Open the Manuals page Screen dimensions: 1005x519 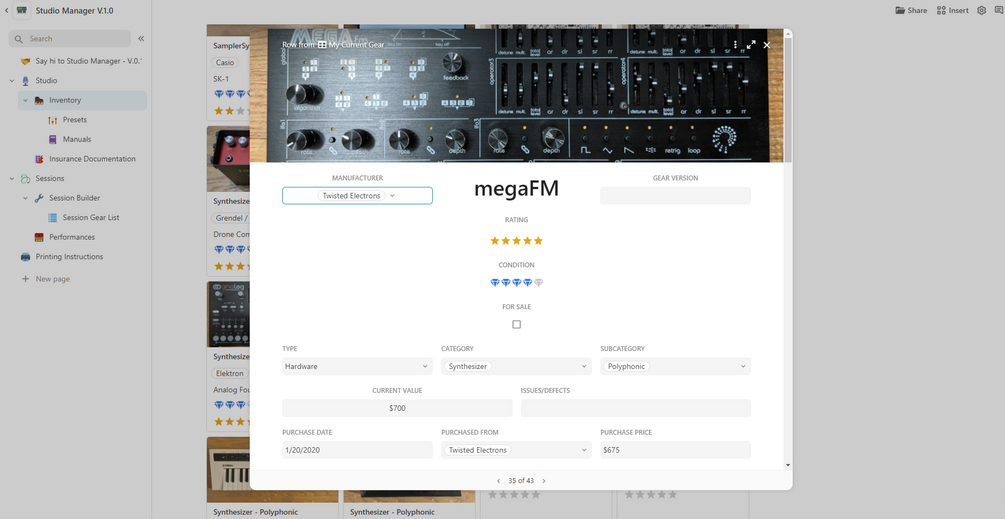point(77,139)
